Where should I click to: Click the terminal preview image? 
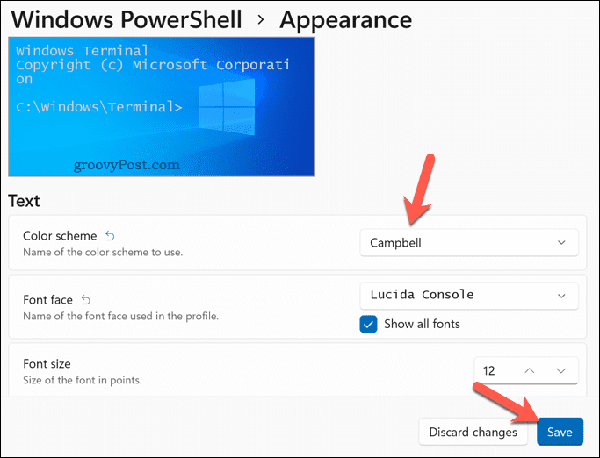161,107
